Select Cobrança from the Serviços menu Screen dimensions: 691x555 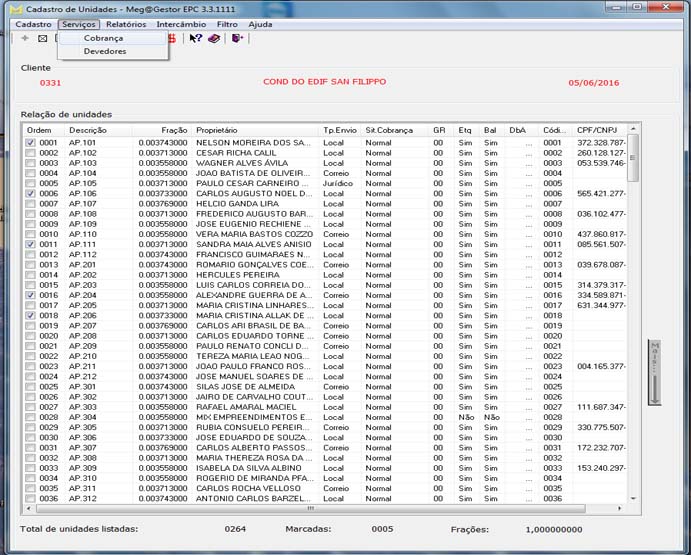point(103,38)
